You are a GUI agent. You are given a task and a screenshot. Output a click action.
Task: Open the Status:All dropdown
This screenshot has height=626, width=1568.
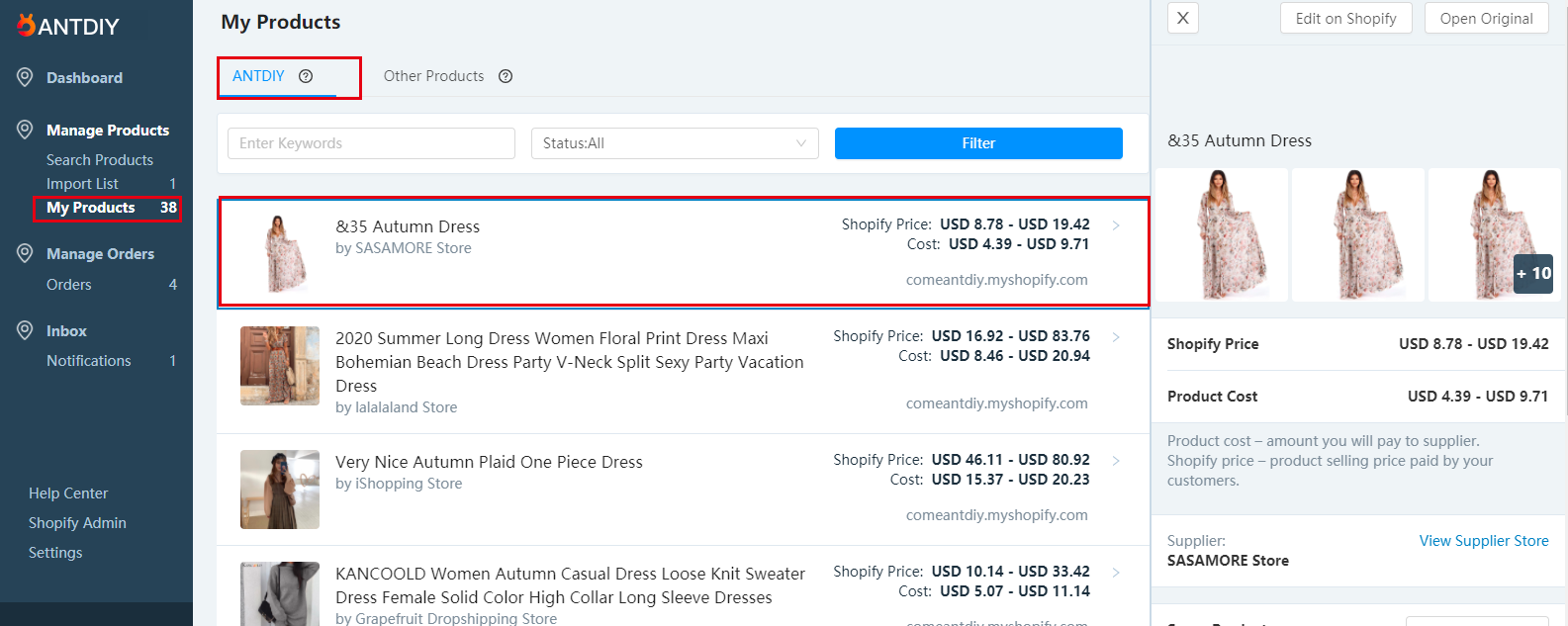click(x=675, y=143)
